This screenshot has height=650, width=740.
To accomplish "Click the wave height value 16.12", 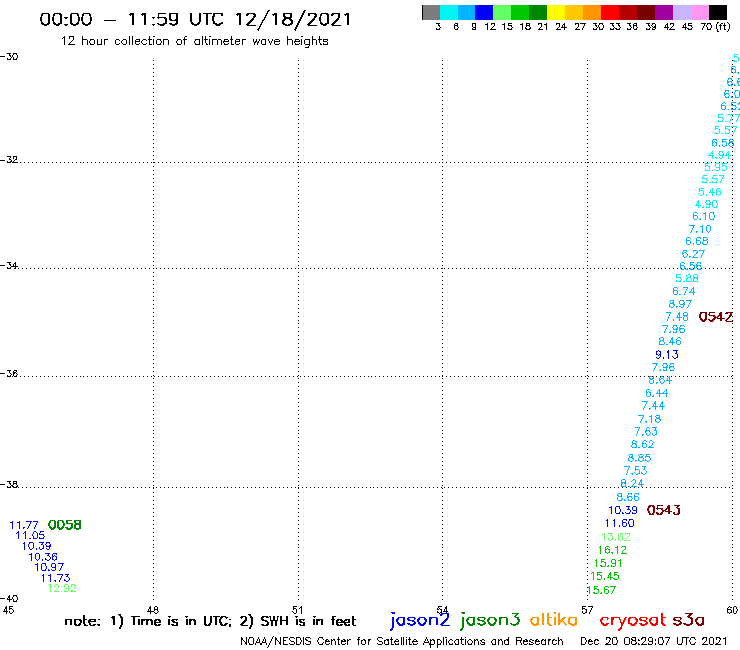I will tap(612, 550).
